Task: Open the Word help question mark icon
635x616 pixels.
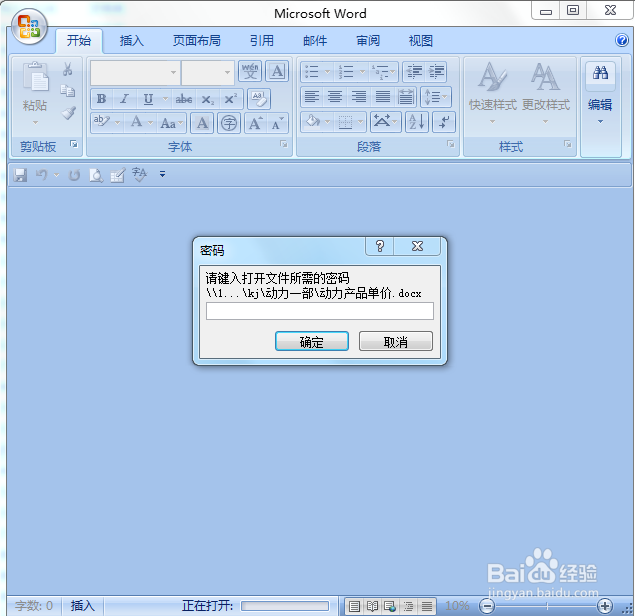Action: click(x=622, y=40)
